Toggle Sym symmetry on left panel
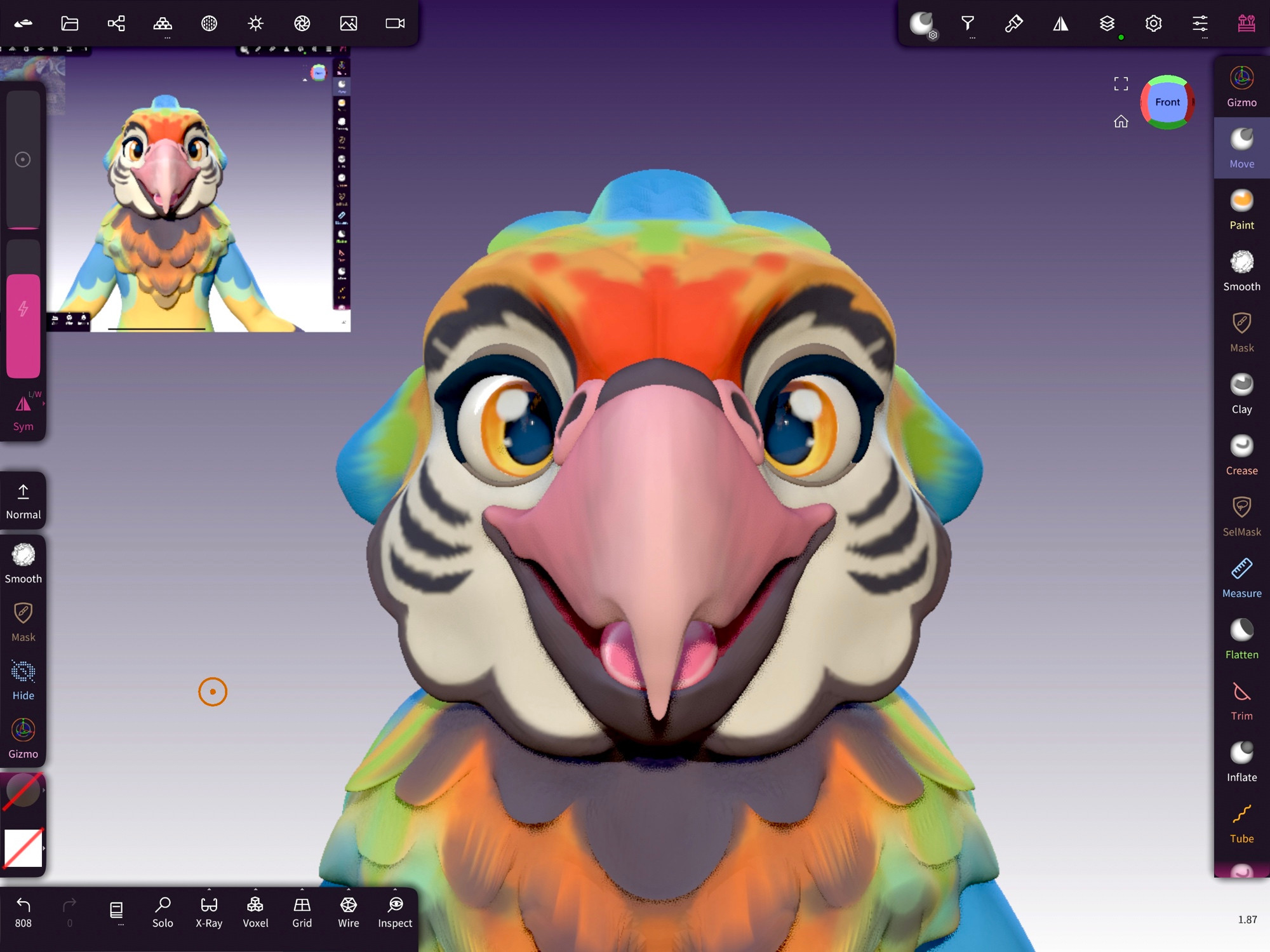This screenshot has width=1270, height=952. pyautogui.click(x=23, y=412)
